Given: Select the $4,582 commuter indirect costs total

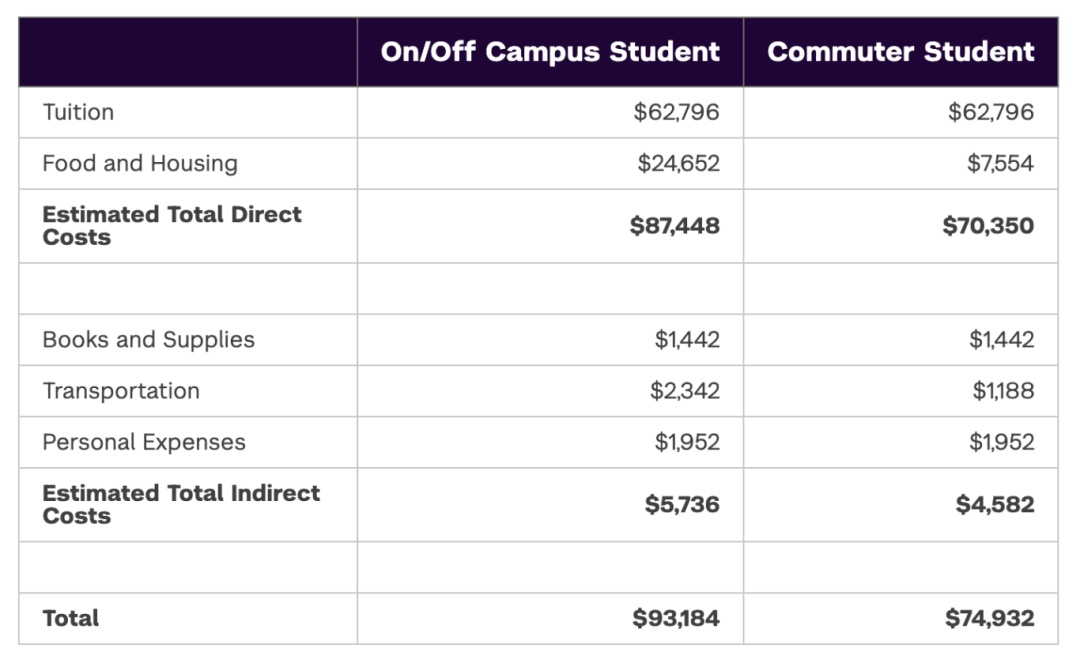Looking at the screenshot, I should pos(994,504).
